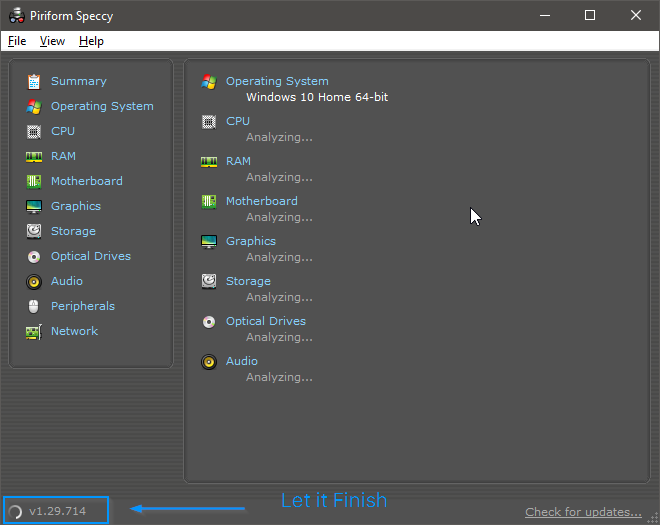Click Analyzing text under Motherboard heading

point(279,217)
